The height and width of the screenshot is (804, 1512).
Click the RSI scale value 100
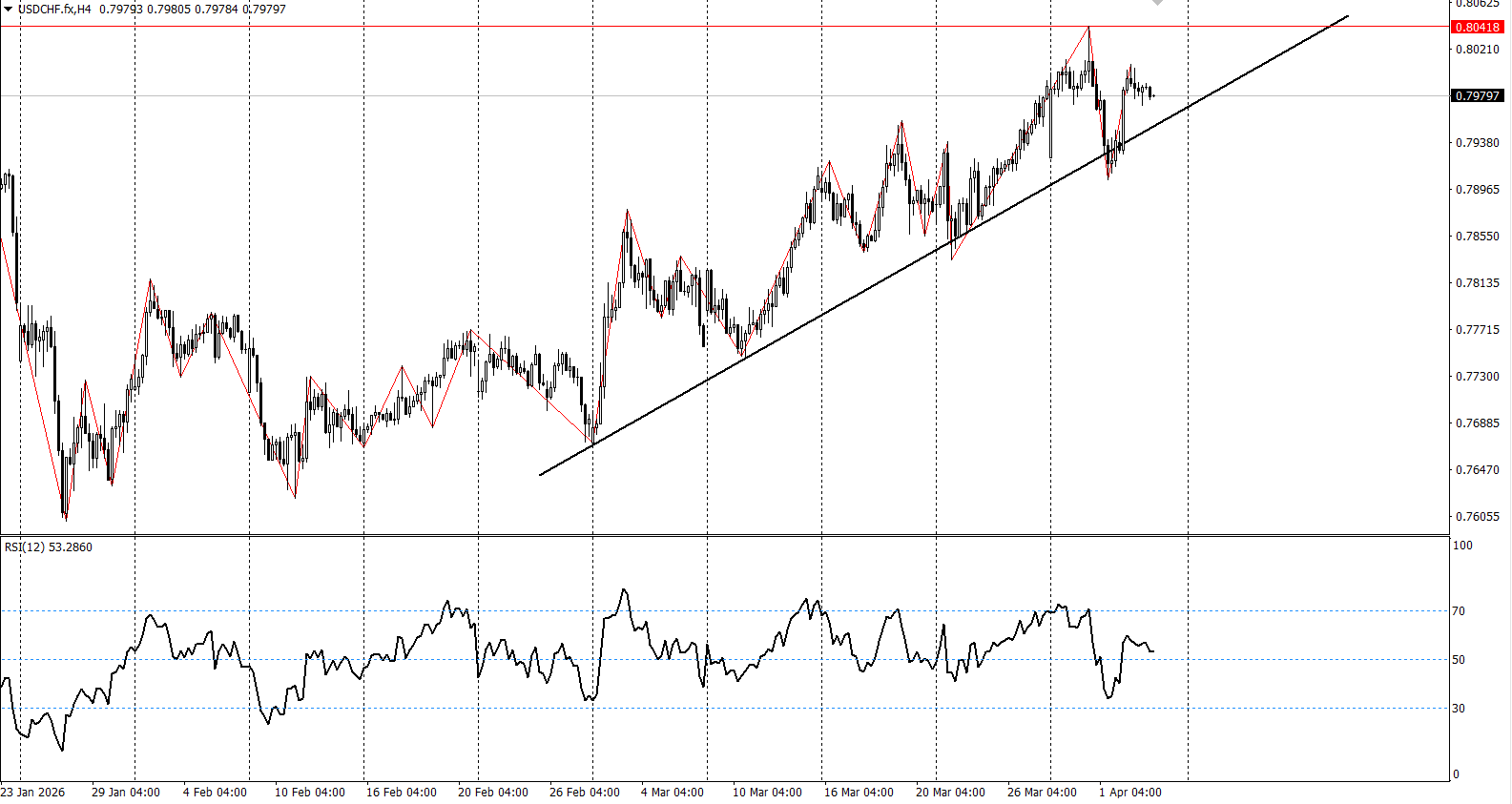(1462, 545)
